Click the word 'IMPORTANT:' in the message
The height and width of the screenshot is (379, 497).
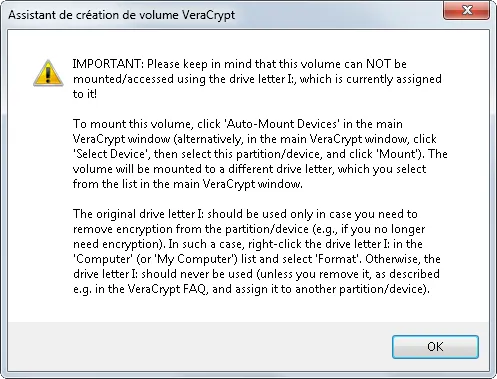(x=108, y=64)
